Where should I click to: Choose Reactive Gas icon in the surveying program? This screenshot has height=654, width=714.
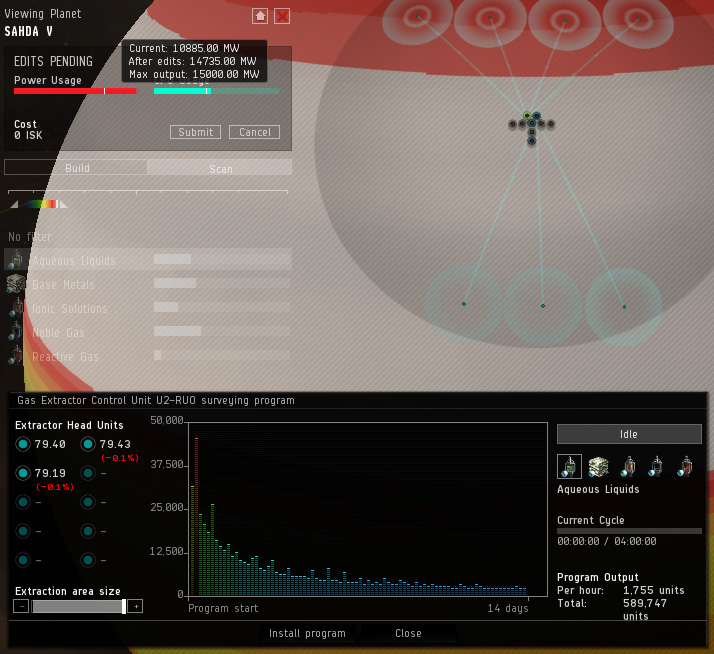click(685, 466)
